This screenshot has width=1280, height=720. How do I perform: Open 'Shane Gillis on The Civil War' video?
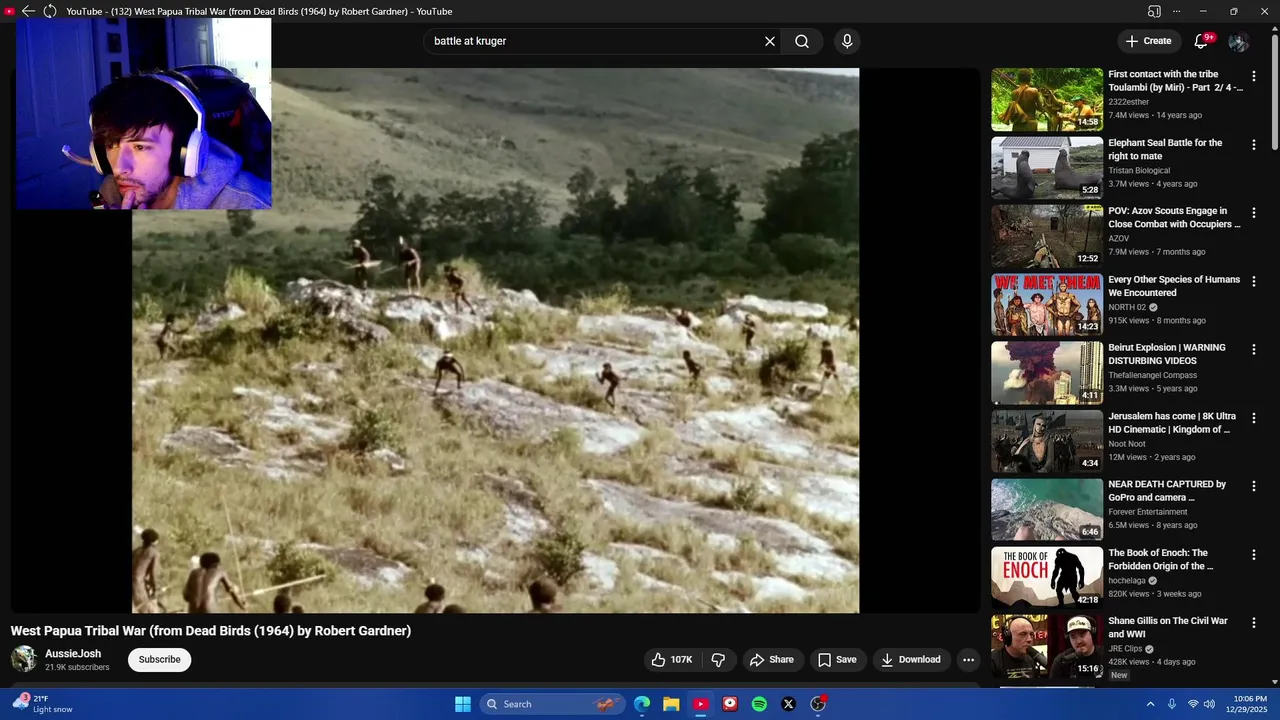tap(1168, 628)
